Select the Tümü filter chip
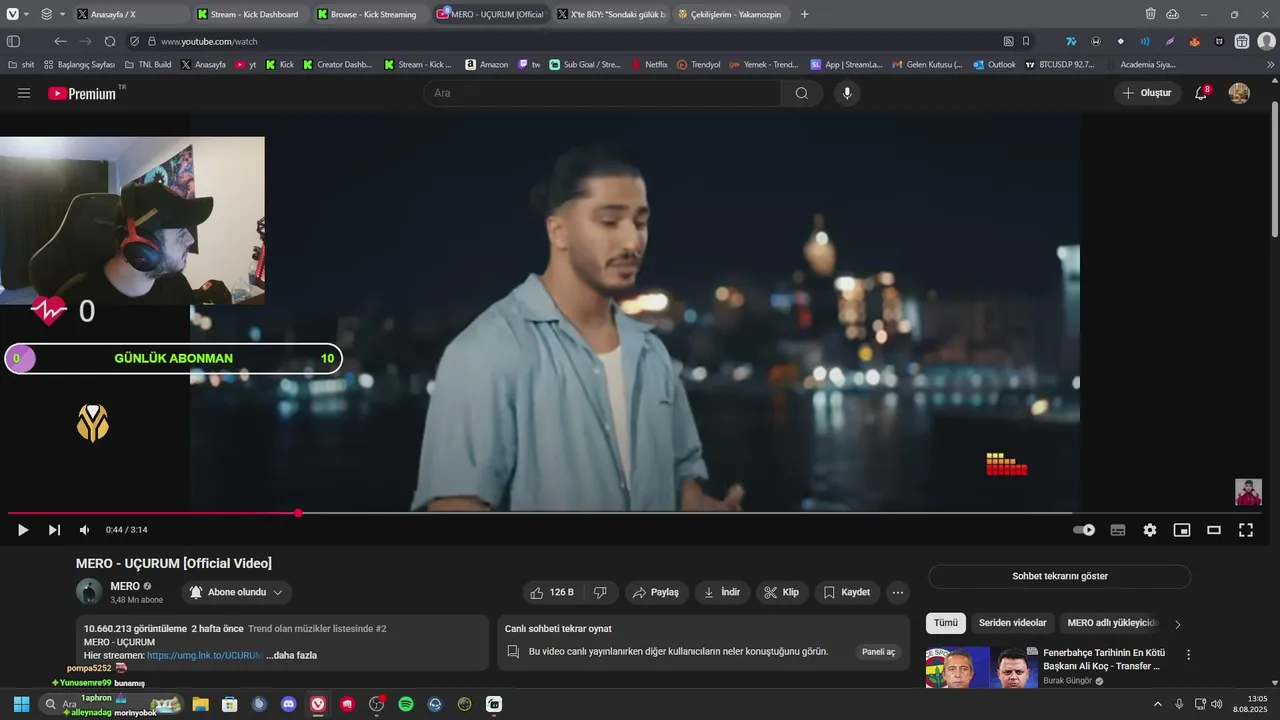This screenshot has width=1280, height=720. (x=946, y=623)
